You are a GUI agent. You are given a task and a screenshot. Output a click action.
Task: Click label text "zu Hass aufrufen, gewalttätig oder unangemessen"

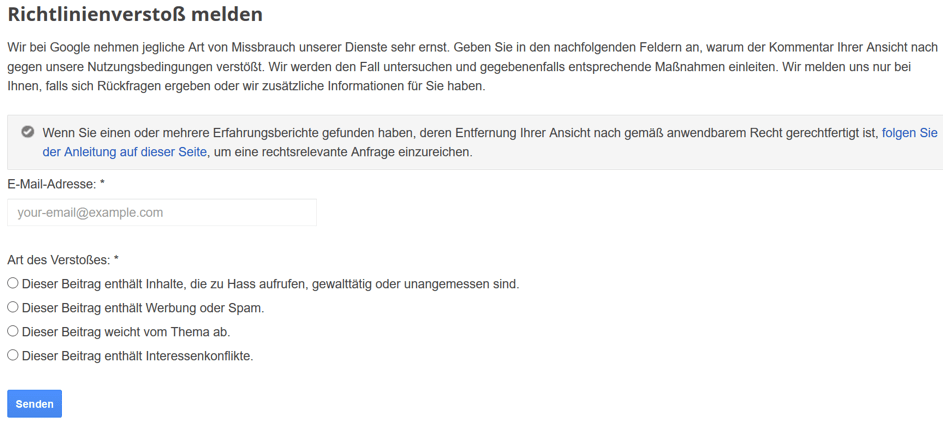[x=353, y=284]
